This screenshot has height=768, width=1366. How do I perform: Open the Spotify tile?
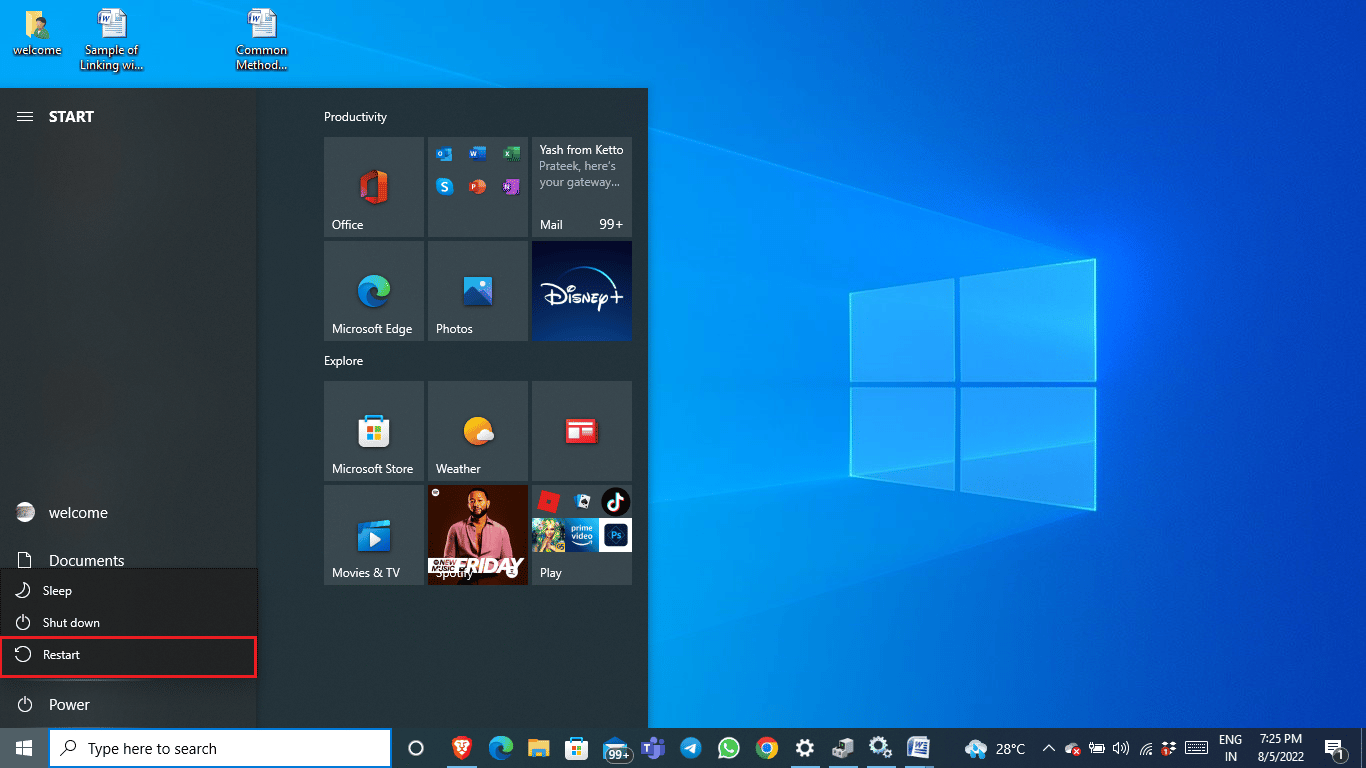478,535
